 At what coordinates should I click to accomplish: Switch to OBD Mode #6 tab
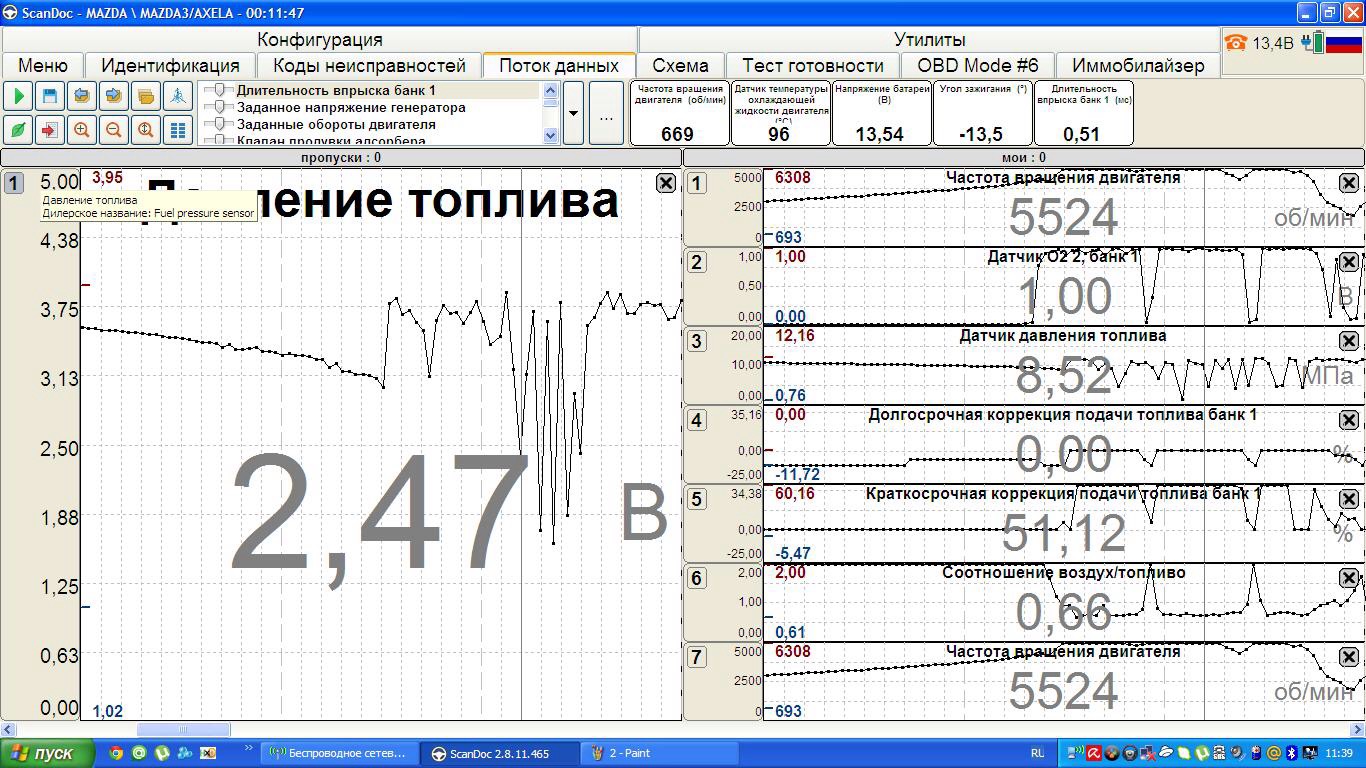tap(978, 66)
